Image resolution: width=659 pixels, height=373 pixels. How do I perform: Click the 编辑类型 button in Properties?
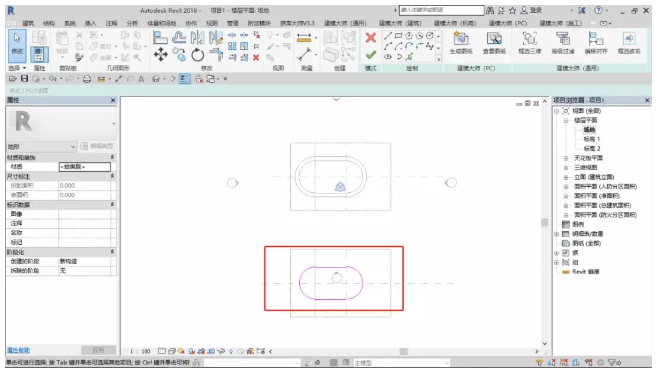tap(97, 146)
